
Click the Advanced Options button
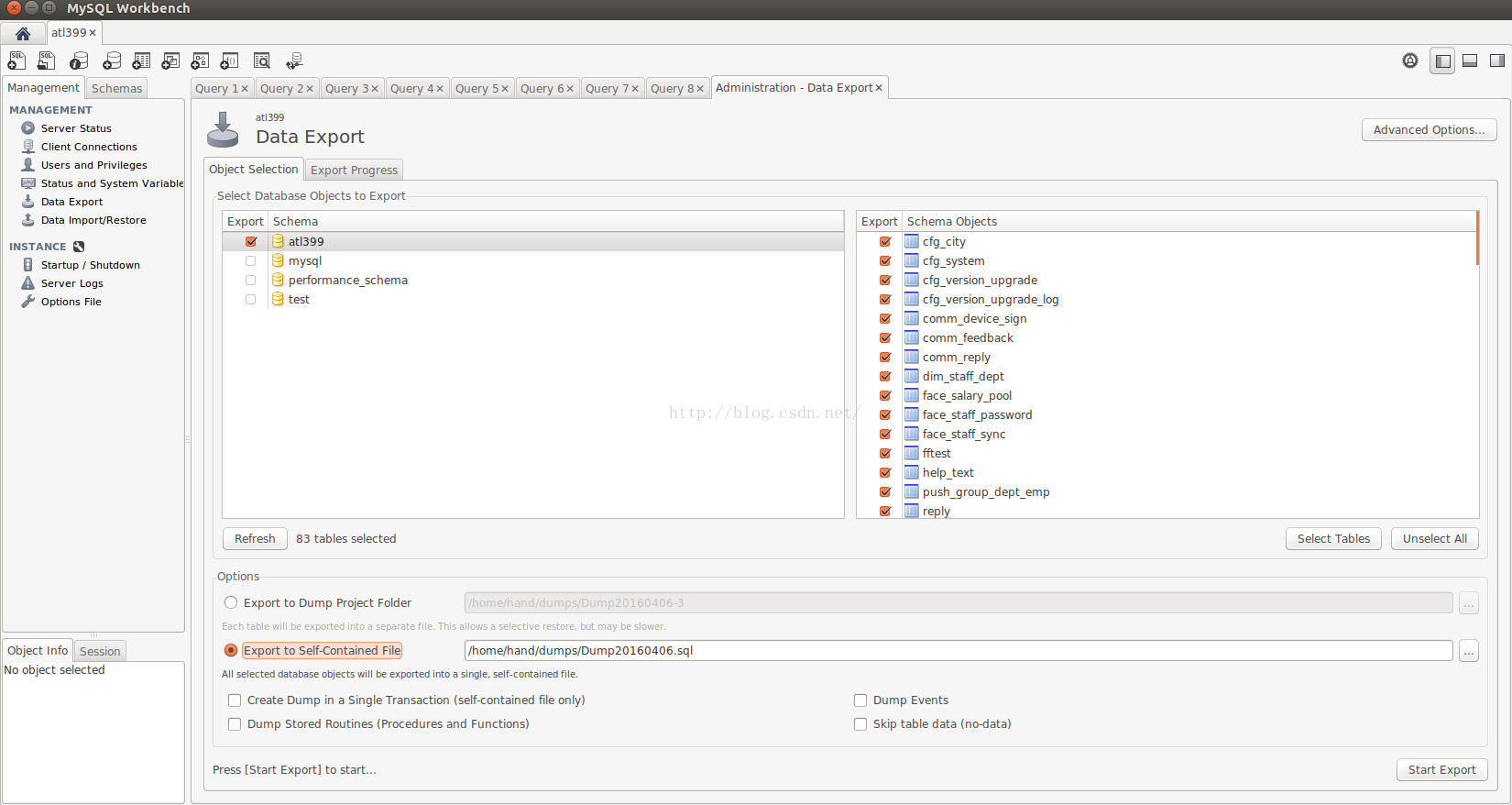tap(1430, 130)
